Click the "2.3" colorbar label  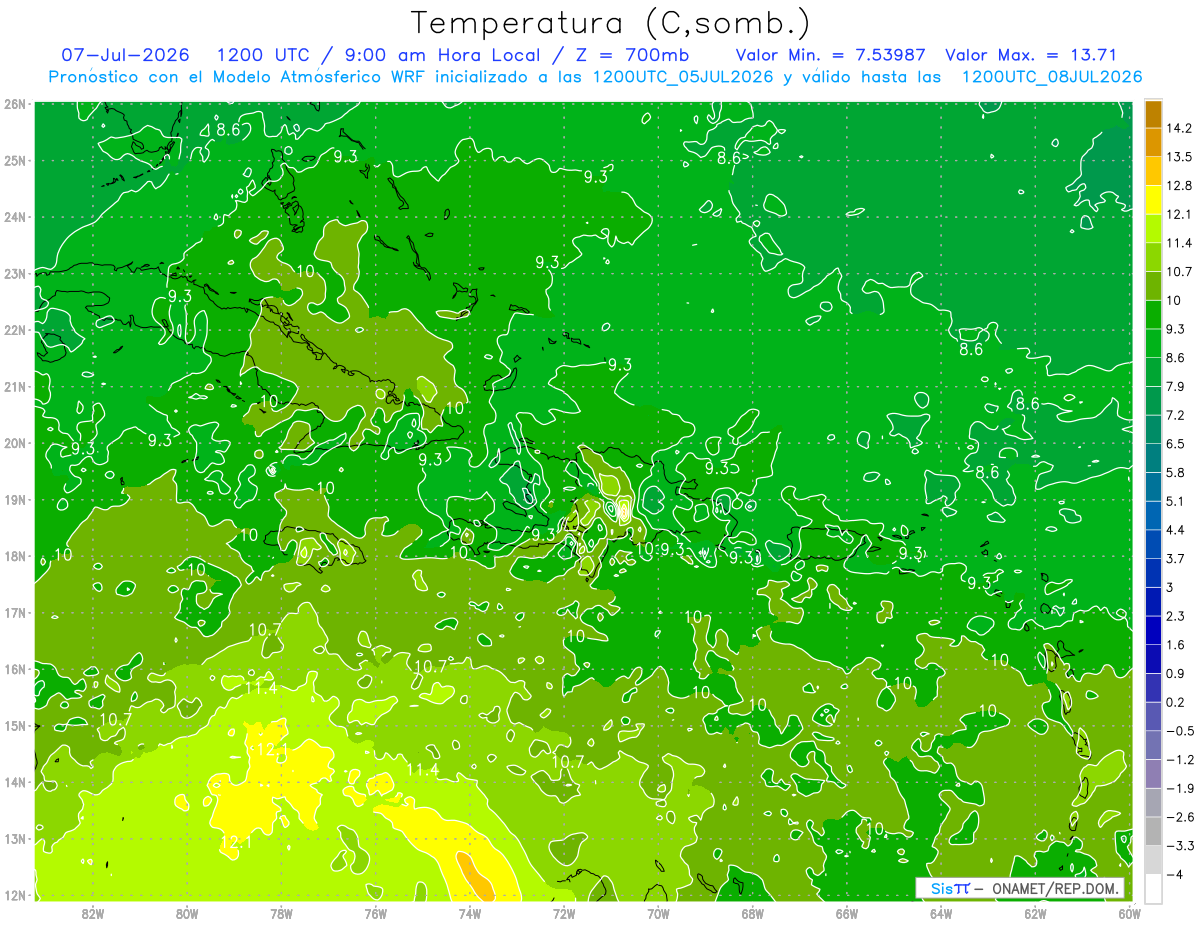[1175, 616]
